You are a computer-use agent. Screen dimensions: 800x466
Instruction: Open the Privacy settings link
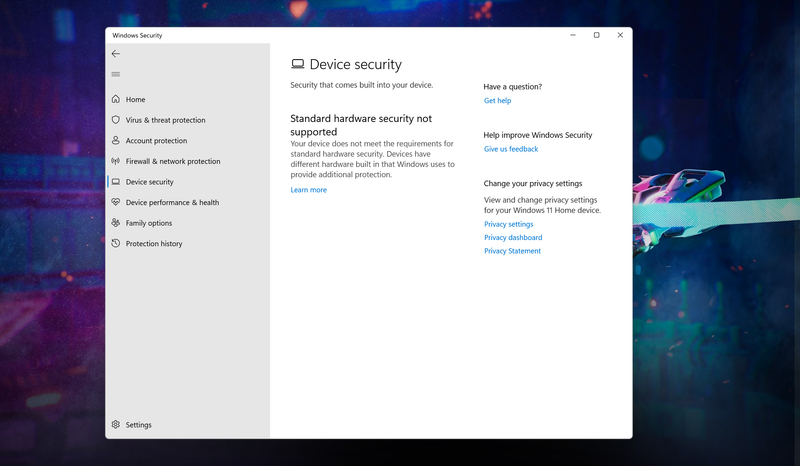[x=508, y=224]
